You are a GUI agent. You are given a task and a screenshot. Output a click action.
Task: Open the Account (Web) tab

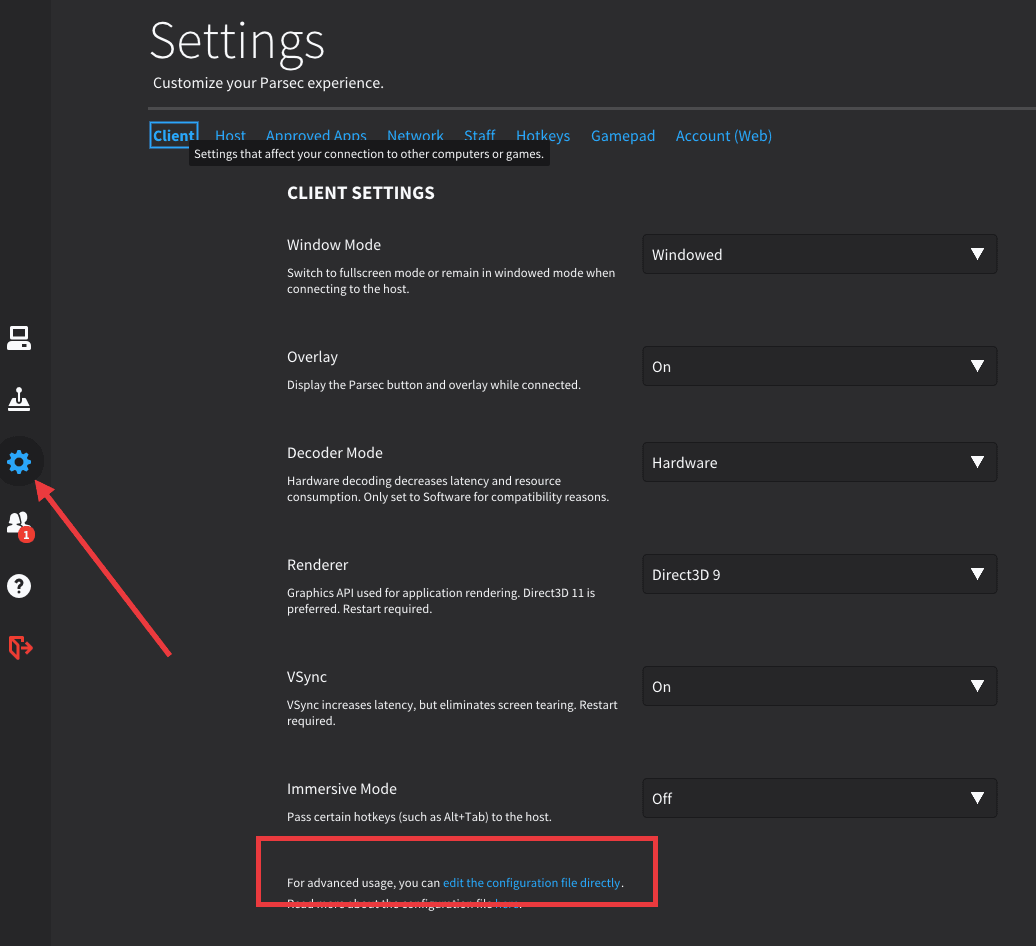[723, 136]
